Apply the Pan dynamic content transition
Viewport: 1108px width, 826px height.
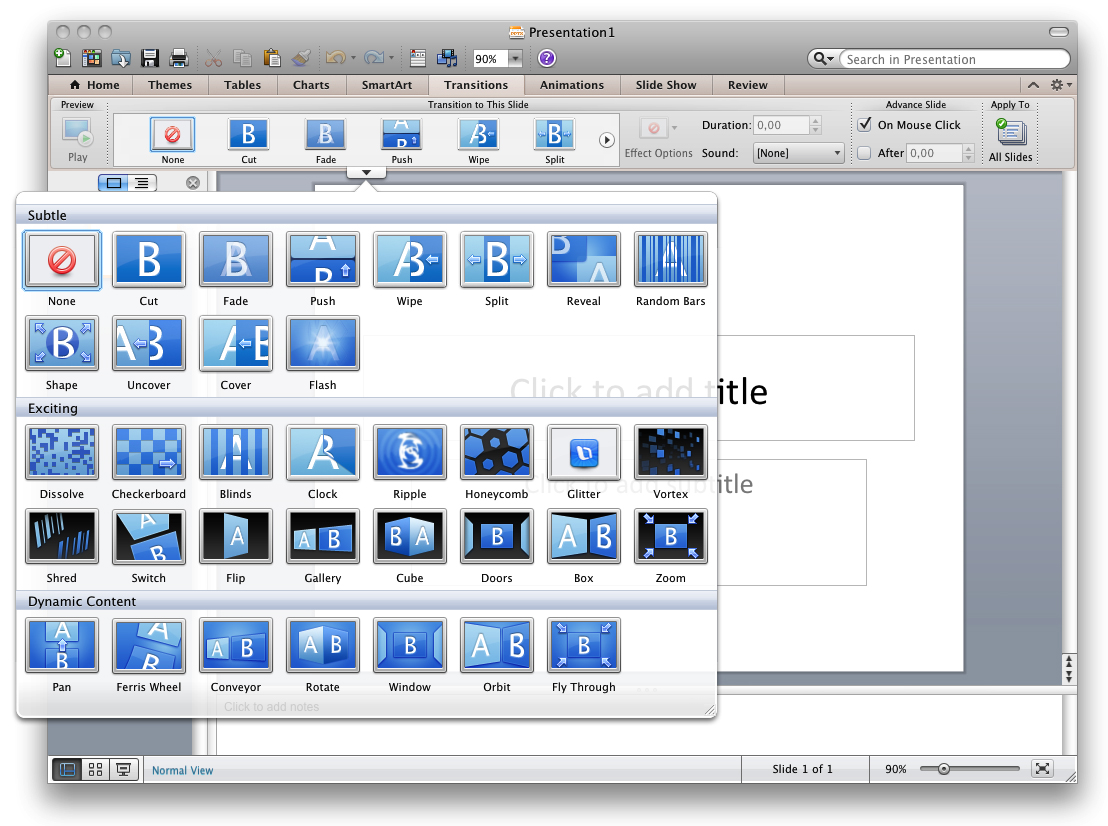(61, 645)
